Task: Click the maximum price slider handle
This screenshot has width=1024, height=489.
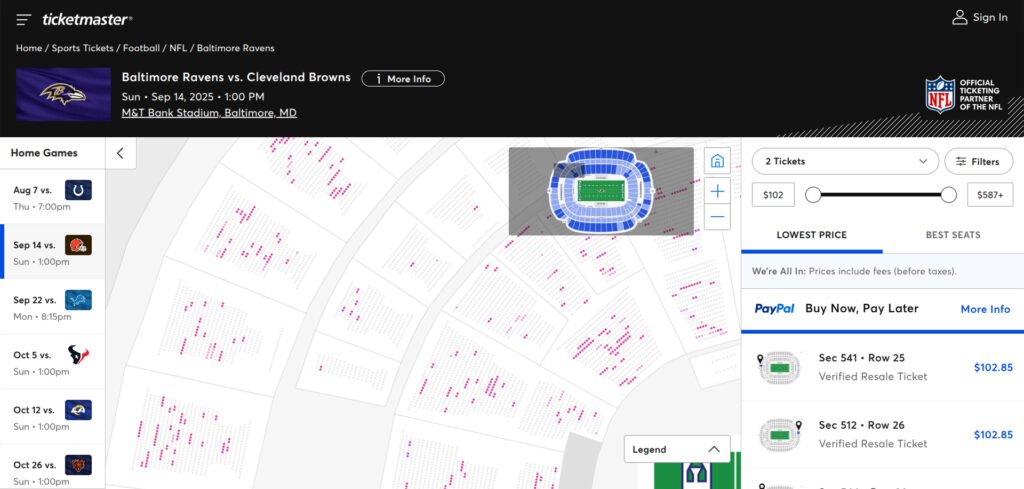Action: [x=948, y=195]
